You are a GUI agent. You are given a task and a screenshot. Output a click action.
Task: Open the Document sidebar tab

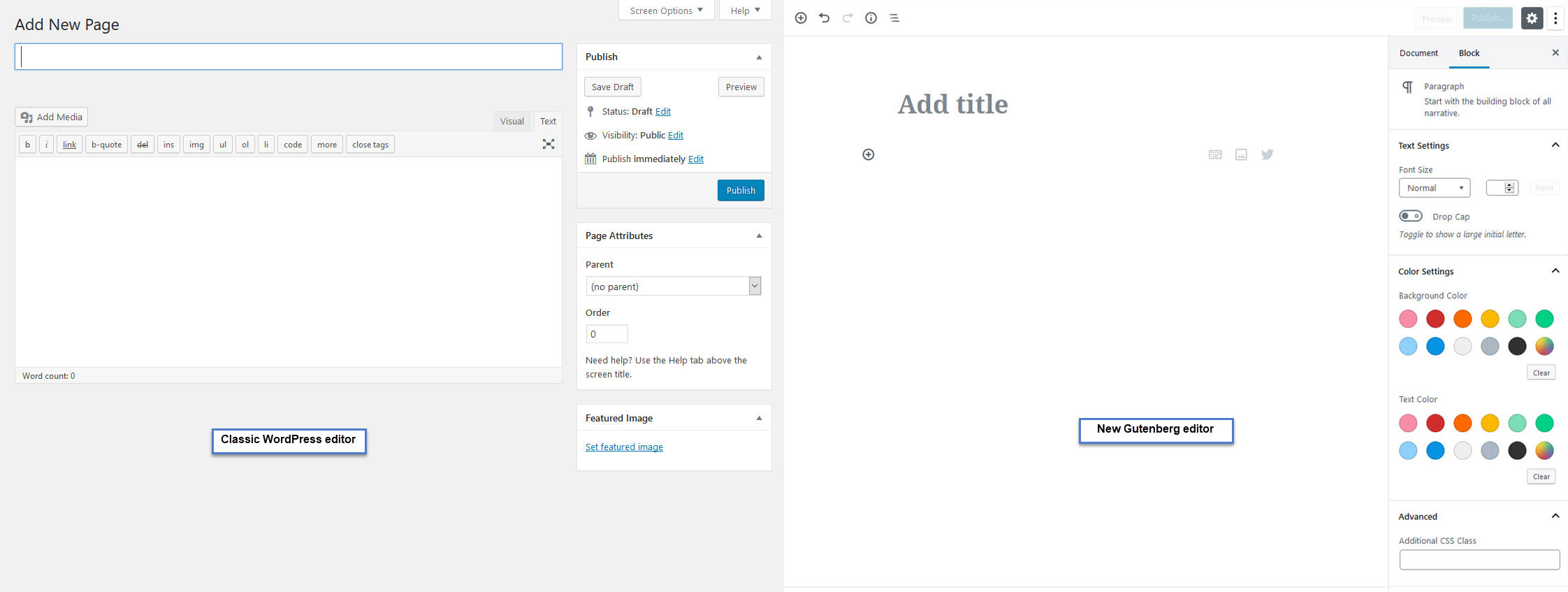(1418, 53)
